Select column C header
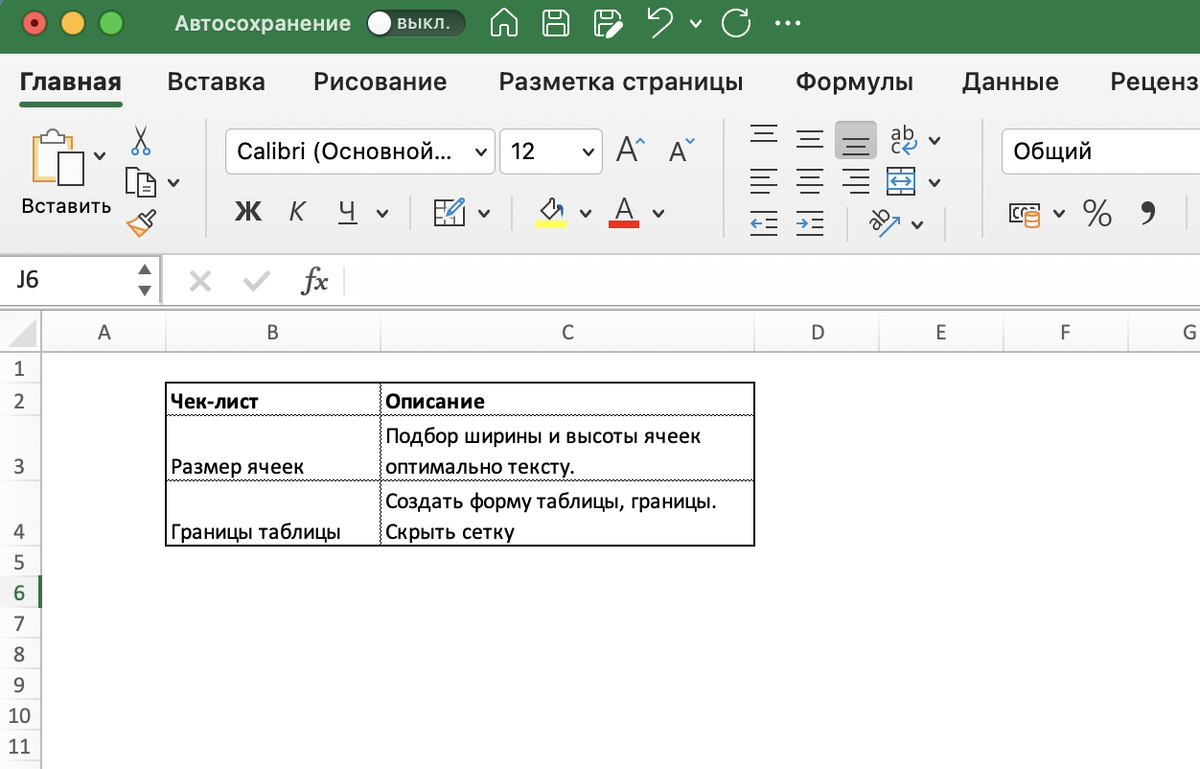This screenshot has width=1200, height=769. click(x=567, y=333)
